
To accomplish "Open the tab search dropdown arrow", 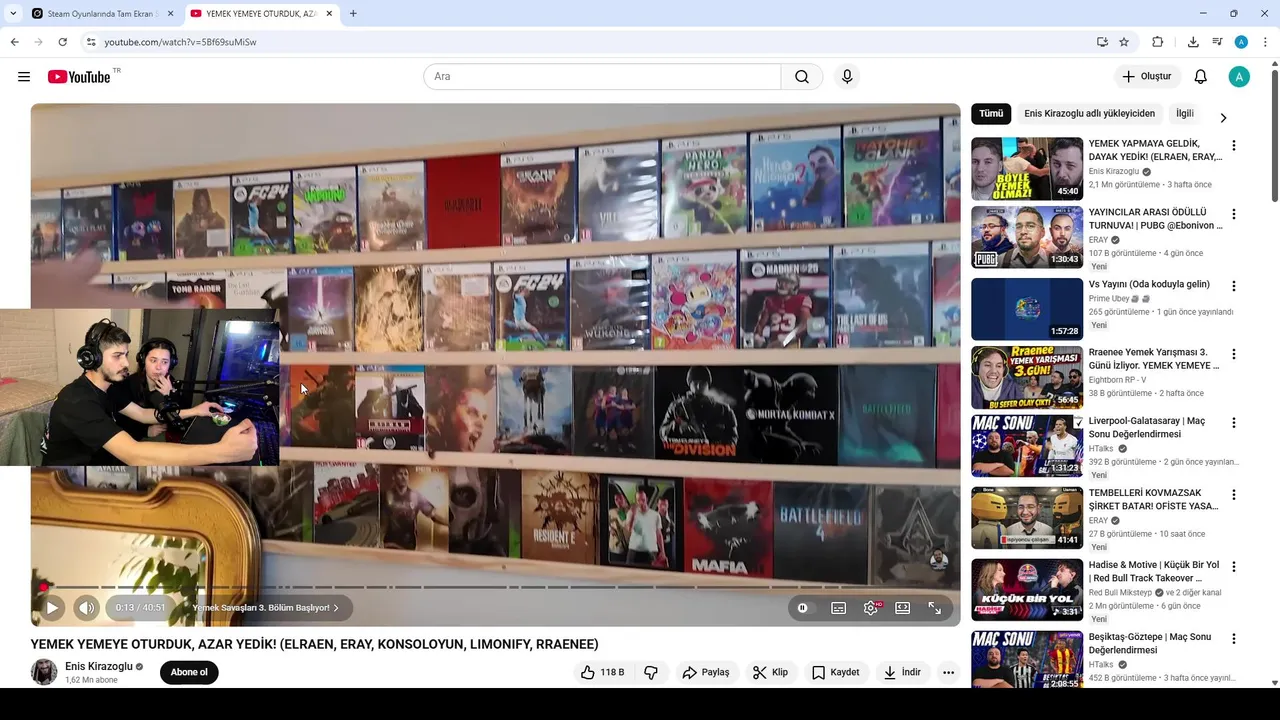I will (x=12, y=14).
